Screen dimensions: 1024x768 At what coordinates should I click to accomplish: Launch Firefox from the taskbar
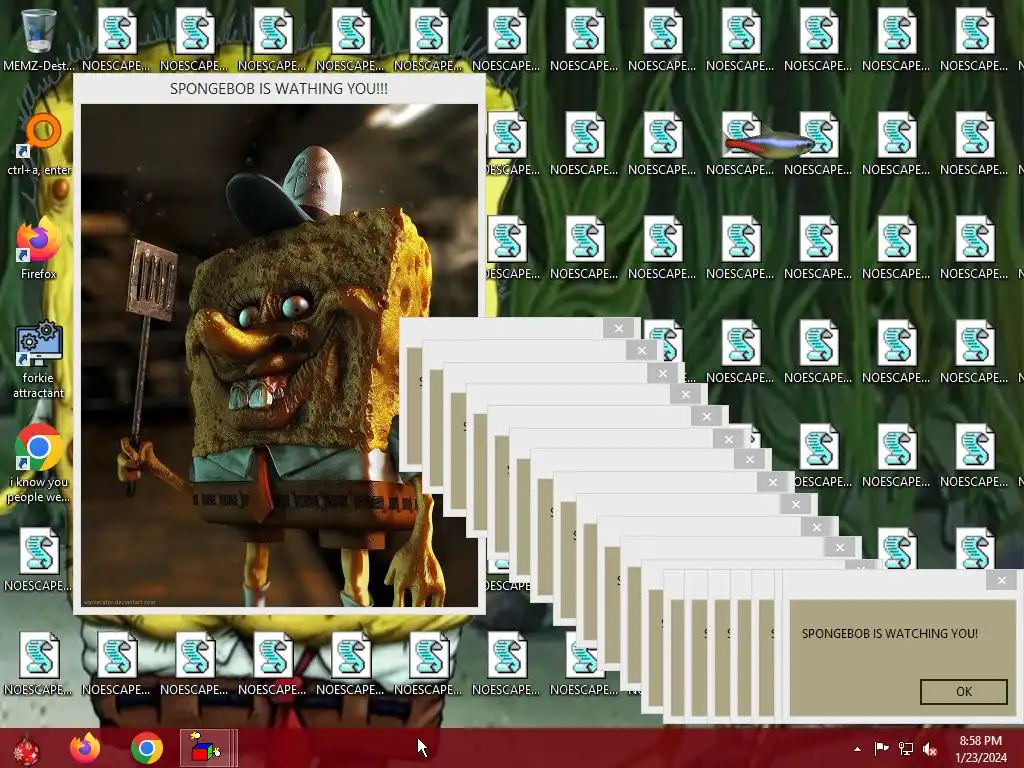[x=85, y=748]
